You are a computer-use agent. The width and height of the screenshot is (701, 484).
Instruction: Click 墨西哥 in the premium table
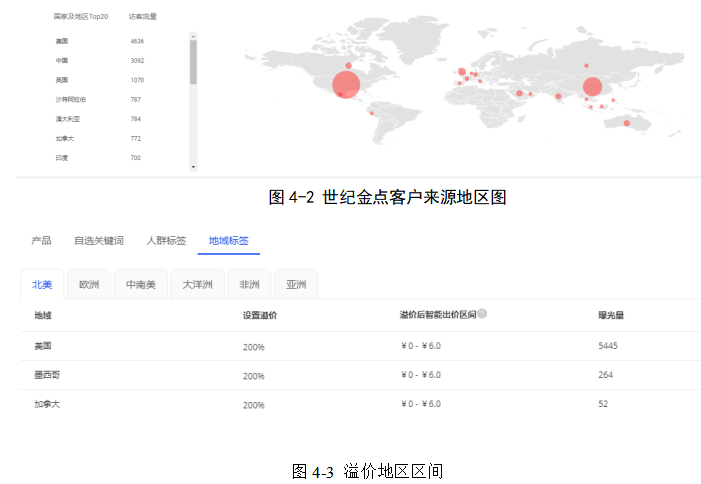coord(47,375)
